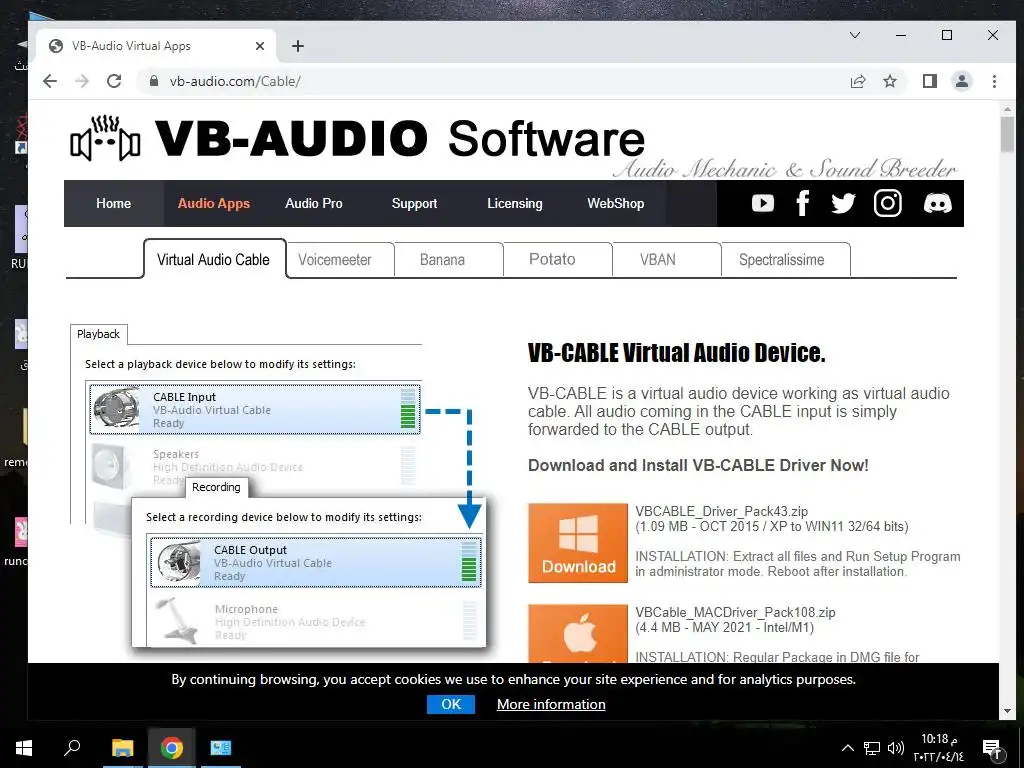The image size is (1024, 768).
Task: Open VB-Audio Facebook page icon
Action: pyautogui.click(x=803, y=203)
